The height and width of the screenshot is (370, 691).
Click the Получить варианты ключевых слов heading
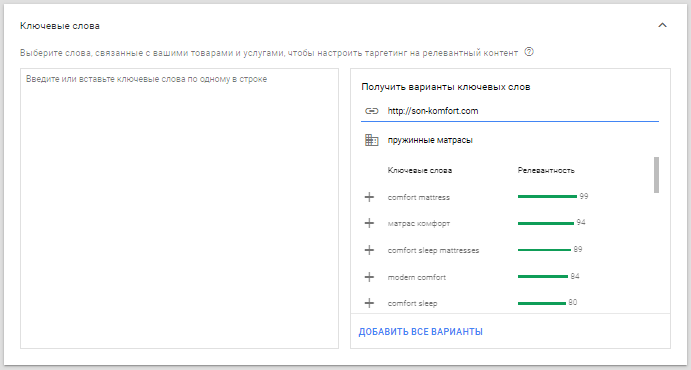[446, 87]
